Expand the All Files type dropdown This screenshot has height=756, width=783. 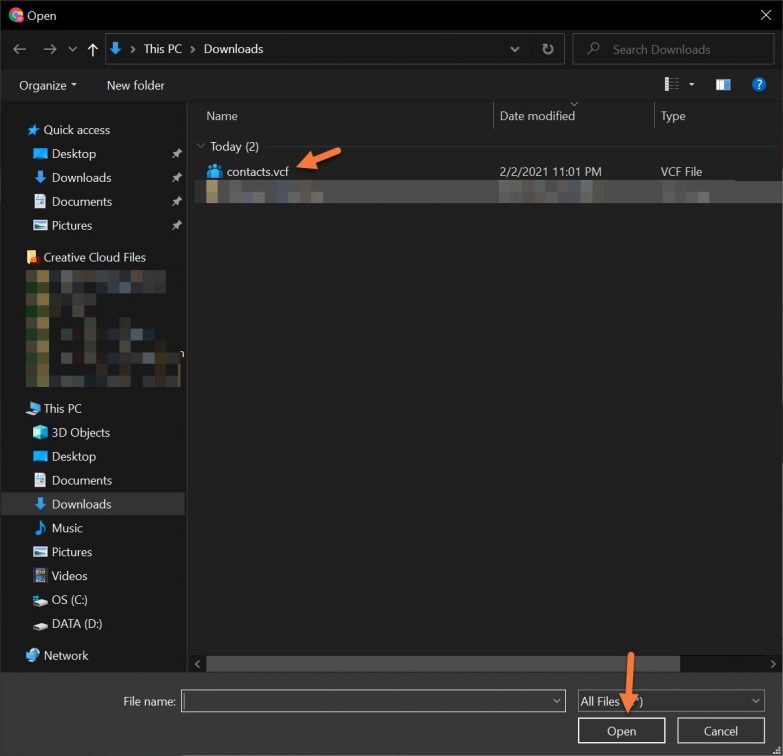[670, 702]
